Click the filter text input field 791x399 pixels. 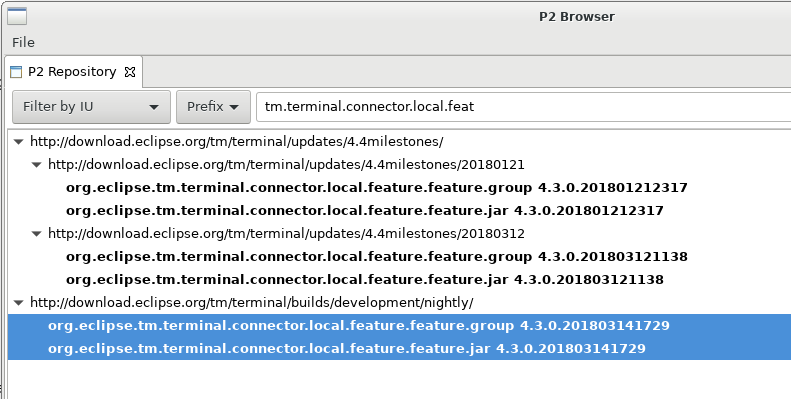(523, 107)
